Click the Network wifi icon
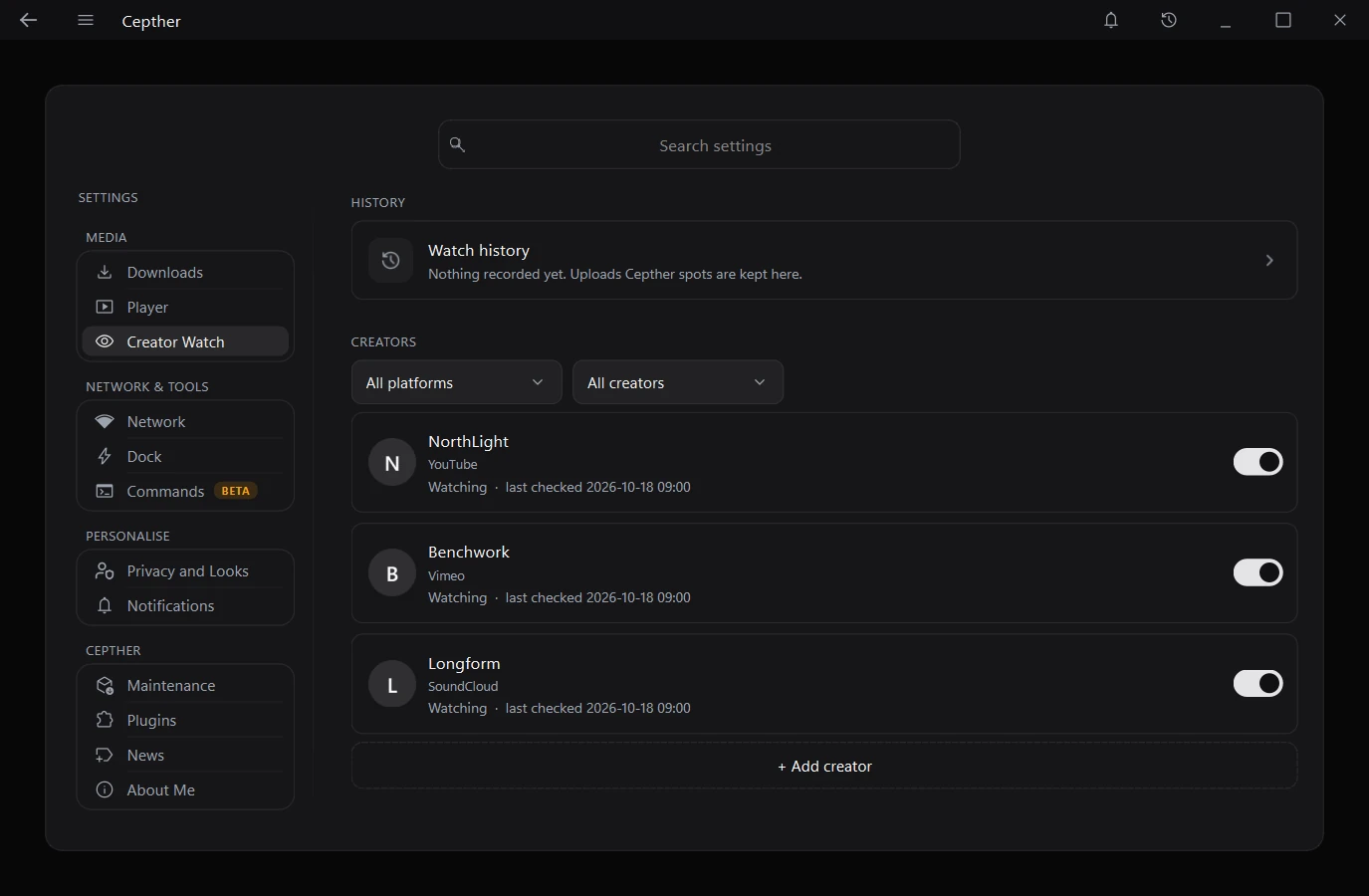The height and width of the screenshot is (896, 1369). point(105,421)
